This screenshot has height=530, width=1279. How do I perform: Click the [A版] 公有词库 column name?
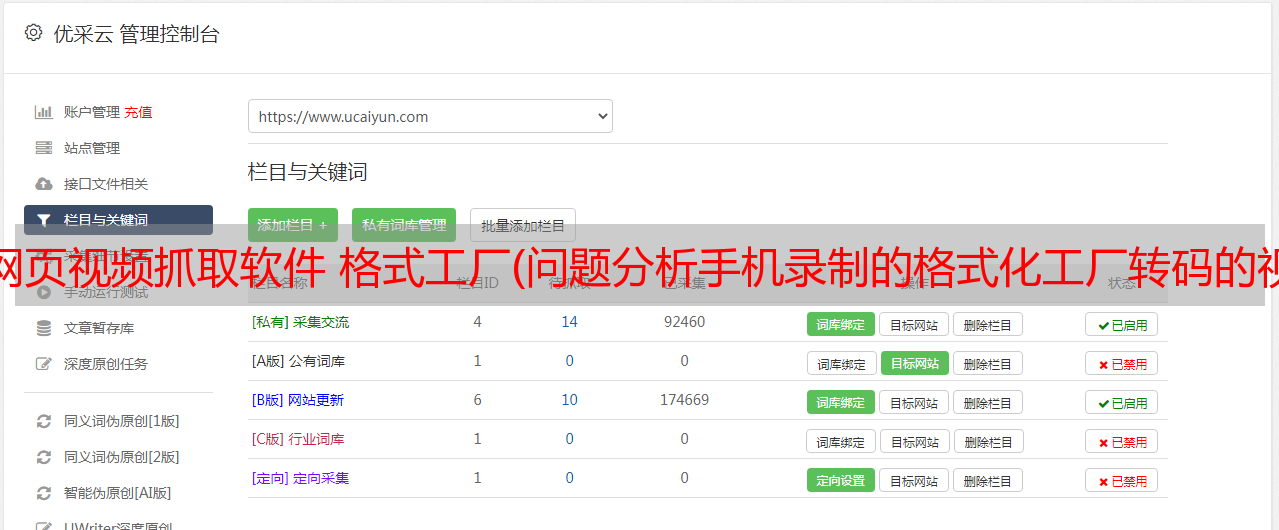click(x=298, y=361)
